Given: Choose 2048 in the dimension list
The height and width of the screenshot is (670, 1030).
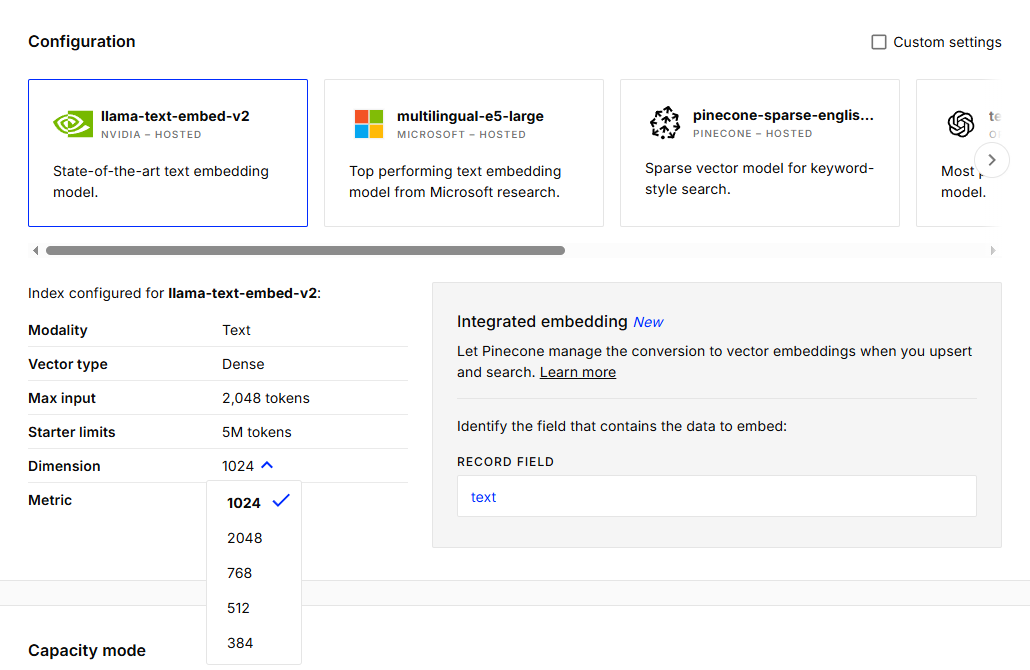Looking at the screenshot, I should click(x=254, y=538).
